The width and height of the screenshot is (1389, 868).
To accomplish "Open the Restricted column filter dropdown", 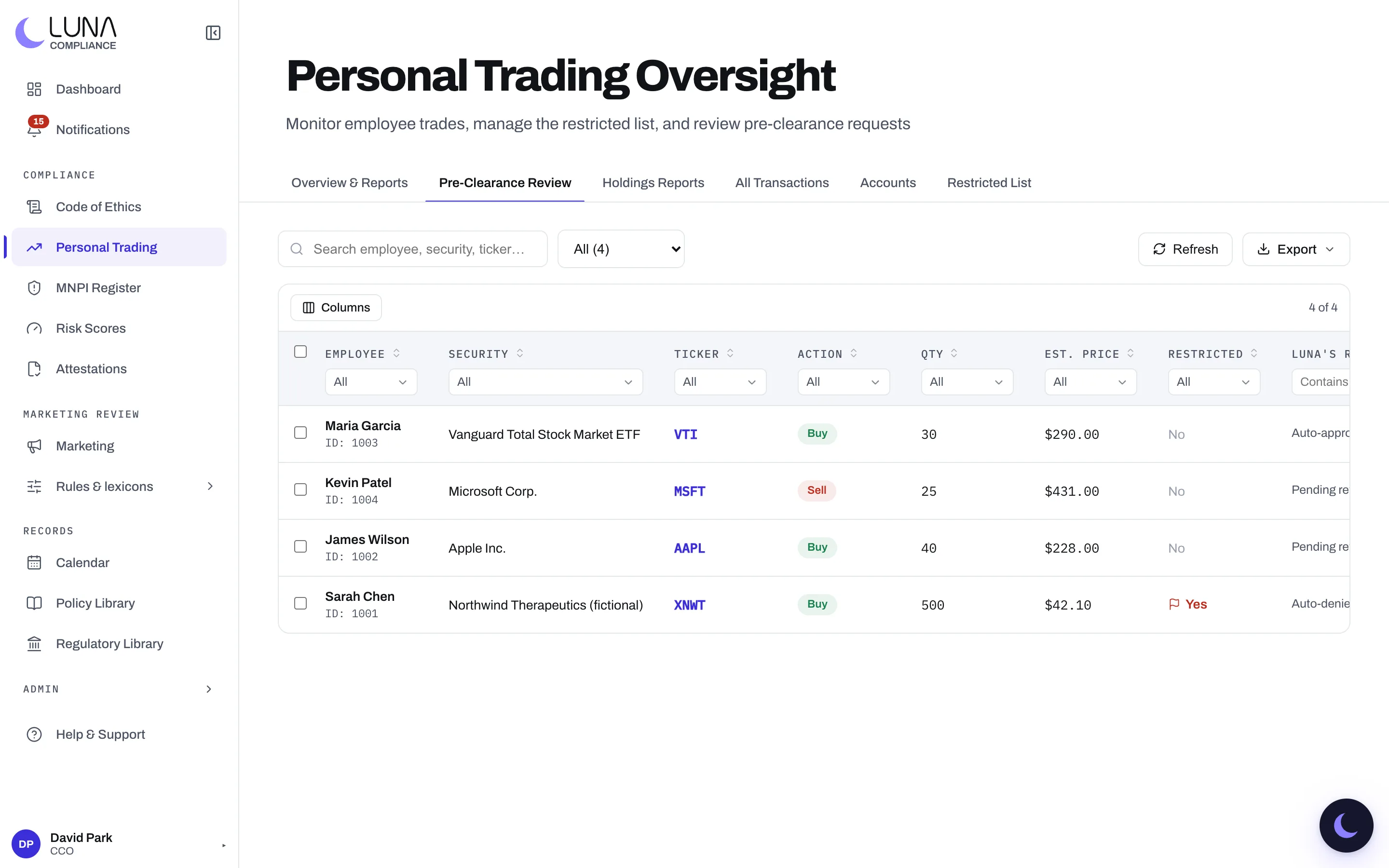I will point(1214,382).
